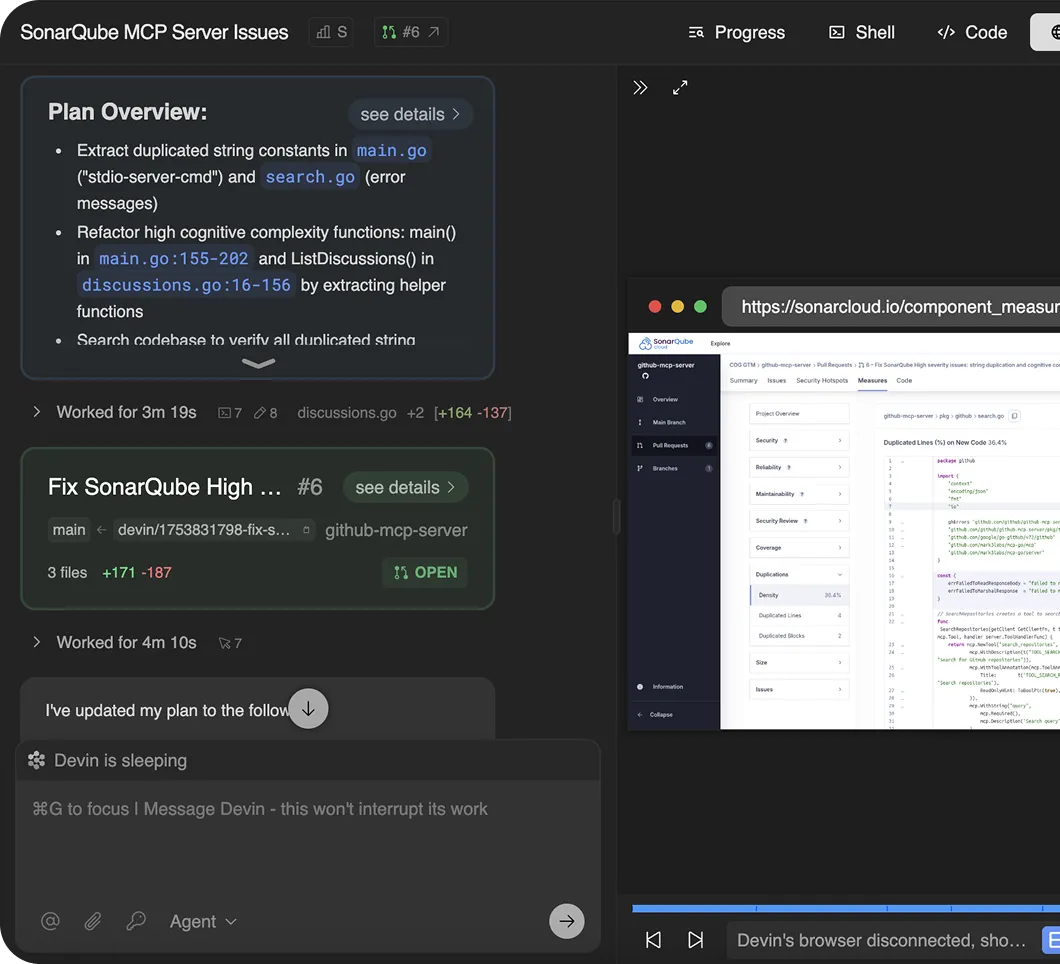
Task: Expand the Reliability measures section
Action: pos(799,467)
